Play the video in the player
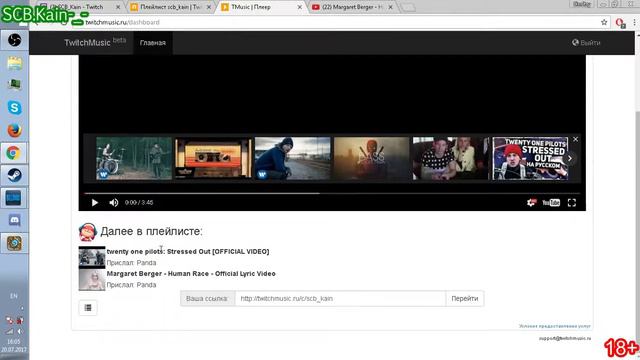This screenshot has width=640, height=360. click(95, 202)
